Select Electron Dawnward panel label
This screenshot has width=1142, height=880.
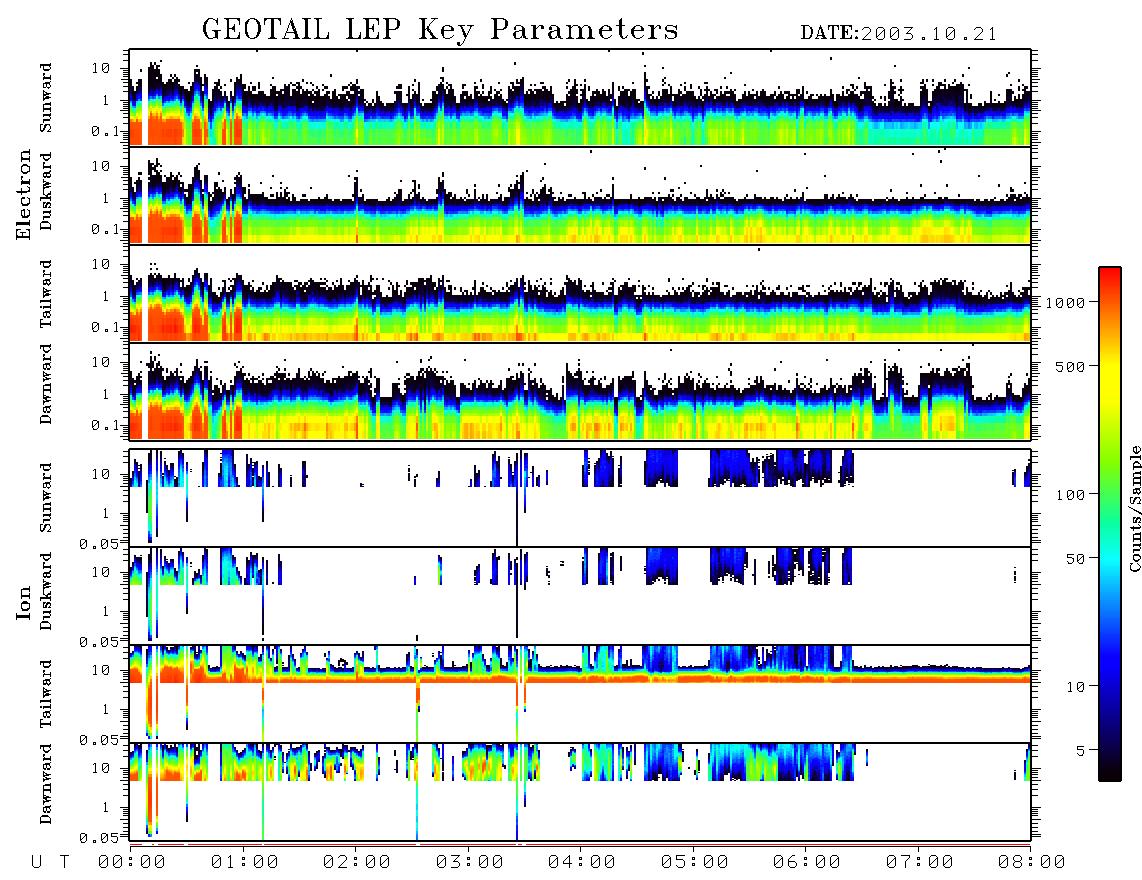click(46, 384)
